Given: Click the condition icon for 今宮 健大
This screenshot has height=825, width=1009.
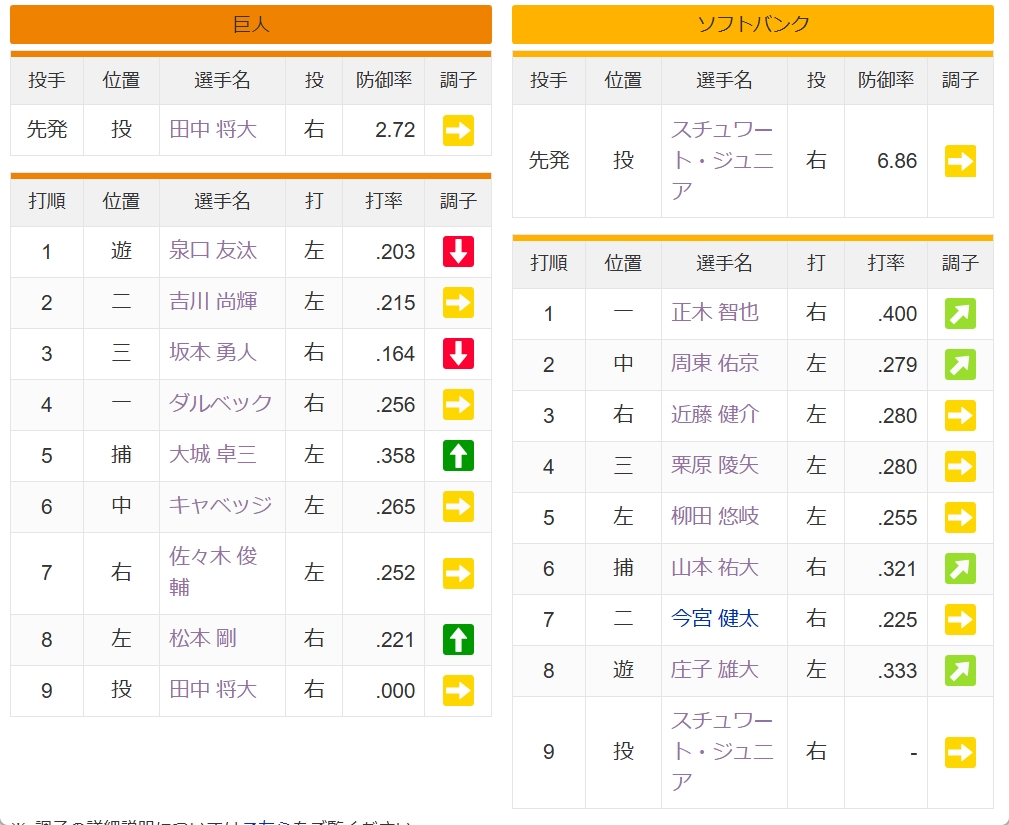Looking at the screenshot, I should (960, 619).
